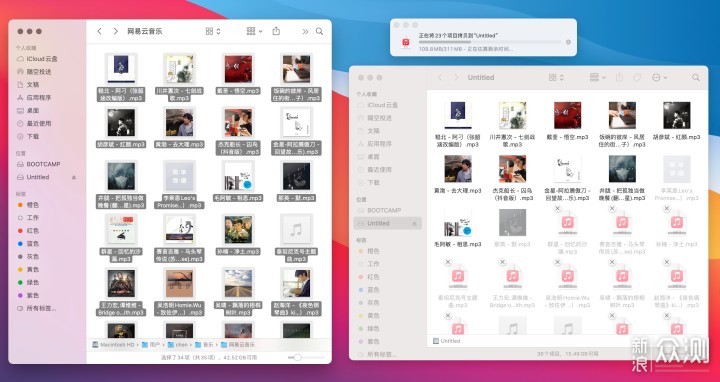
Task: Select BOOTCAMP volume in left window sidebar
Action: click(x=39, y=164)
